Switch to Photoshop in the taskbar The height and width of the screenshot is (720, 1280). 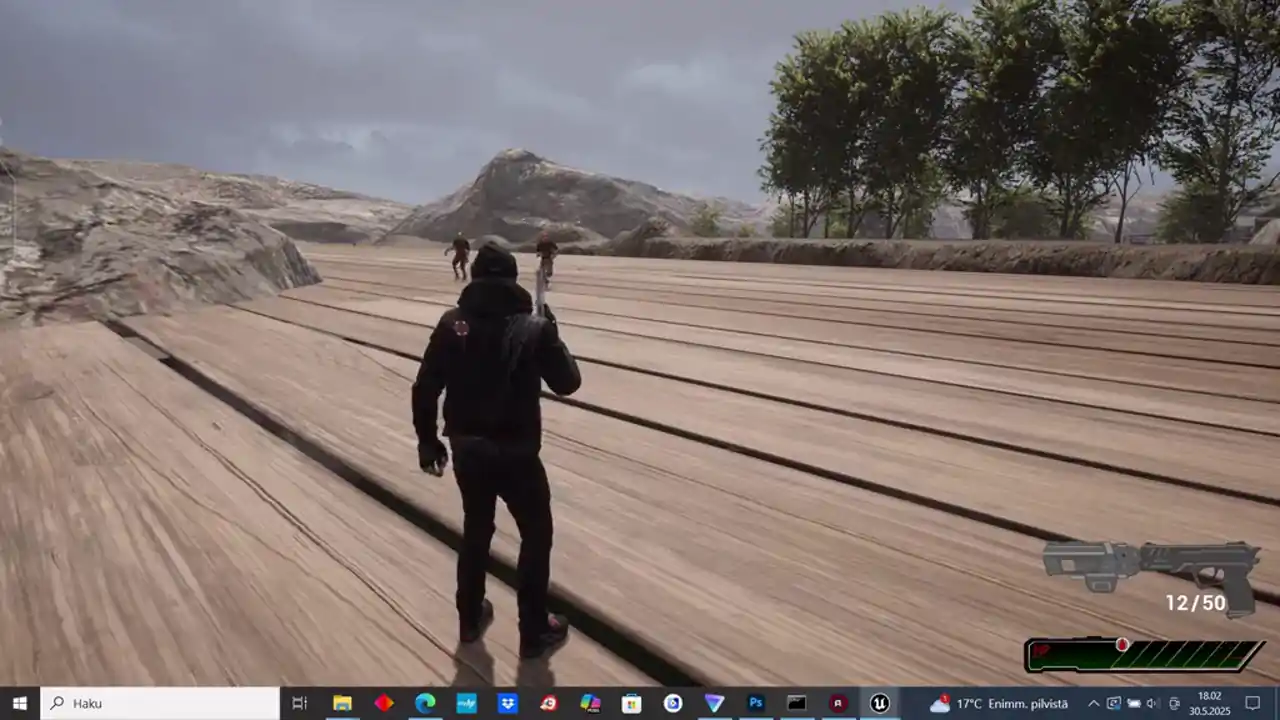(756, 703)
